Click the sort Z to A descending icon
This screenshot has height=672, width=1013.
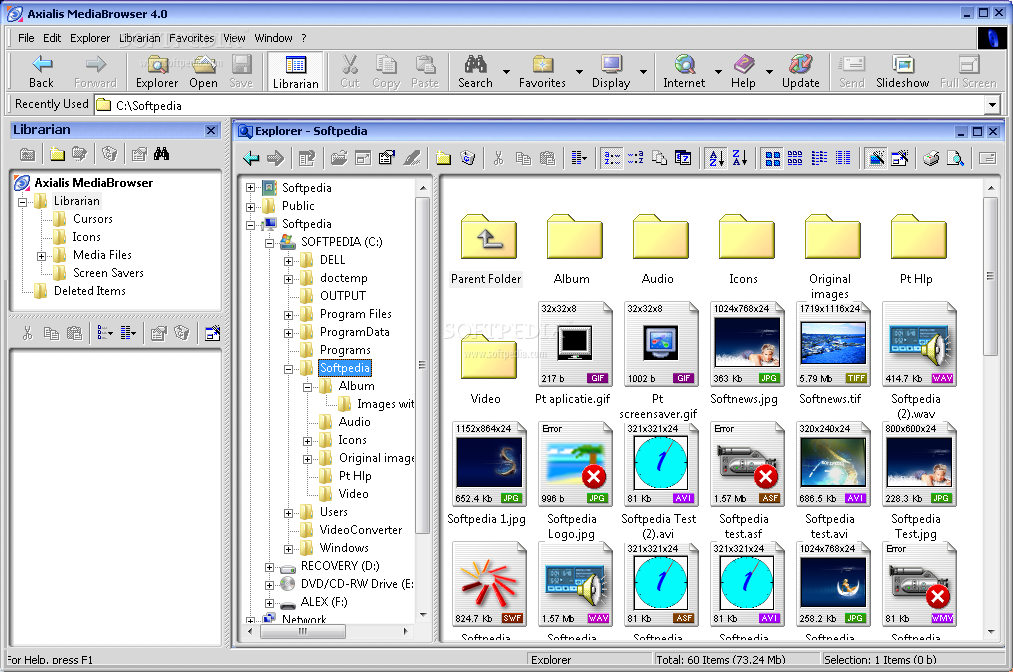[x=740, y=158]
